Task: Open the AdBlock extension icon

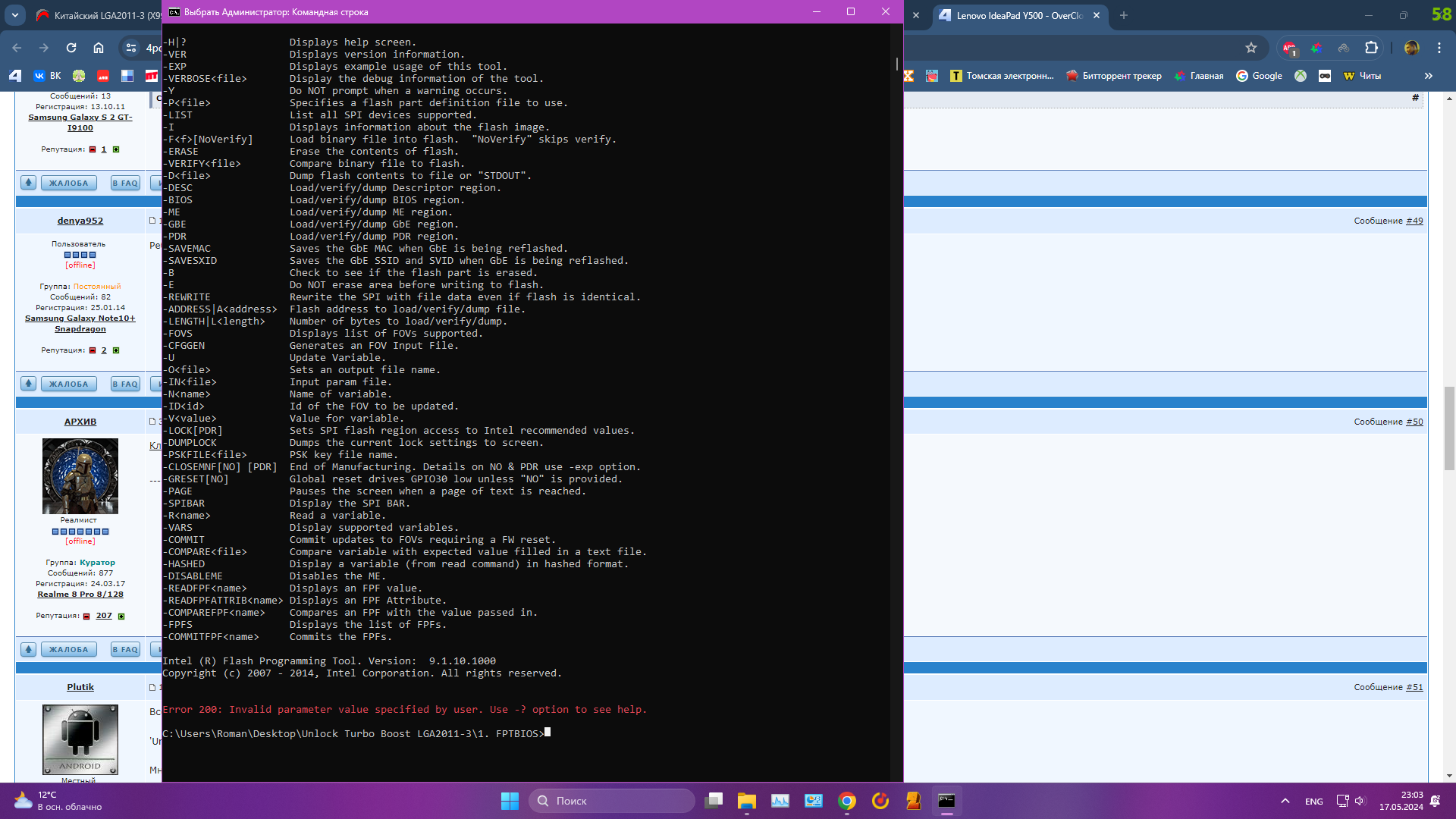Action: click(x=1289, y=48)
